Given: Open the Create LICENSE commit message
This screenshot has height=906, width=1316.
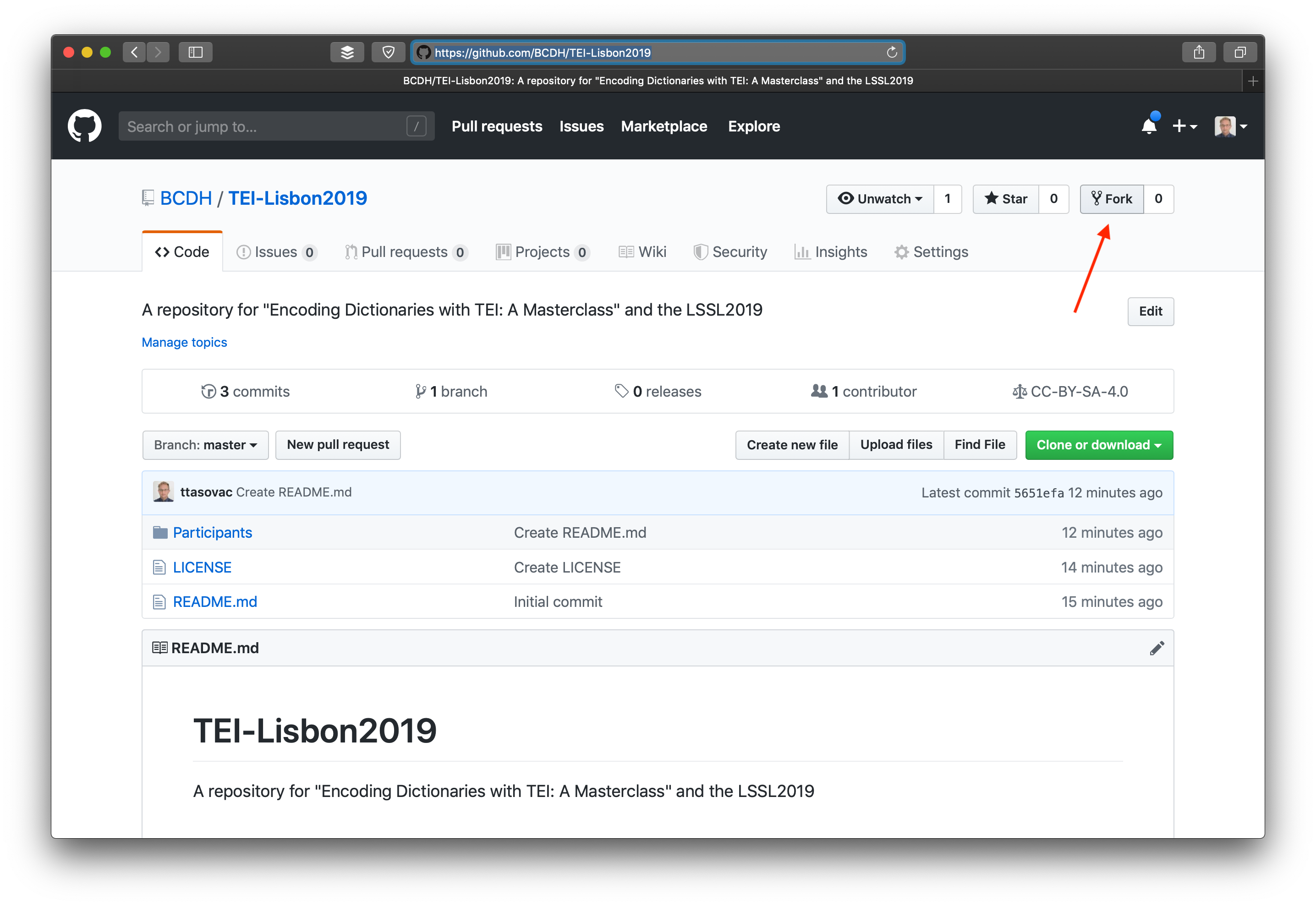Looking at the screenshot, I should click(x=567, y=568).
